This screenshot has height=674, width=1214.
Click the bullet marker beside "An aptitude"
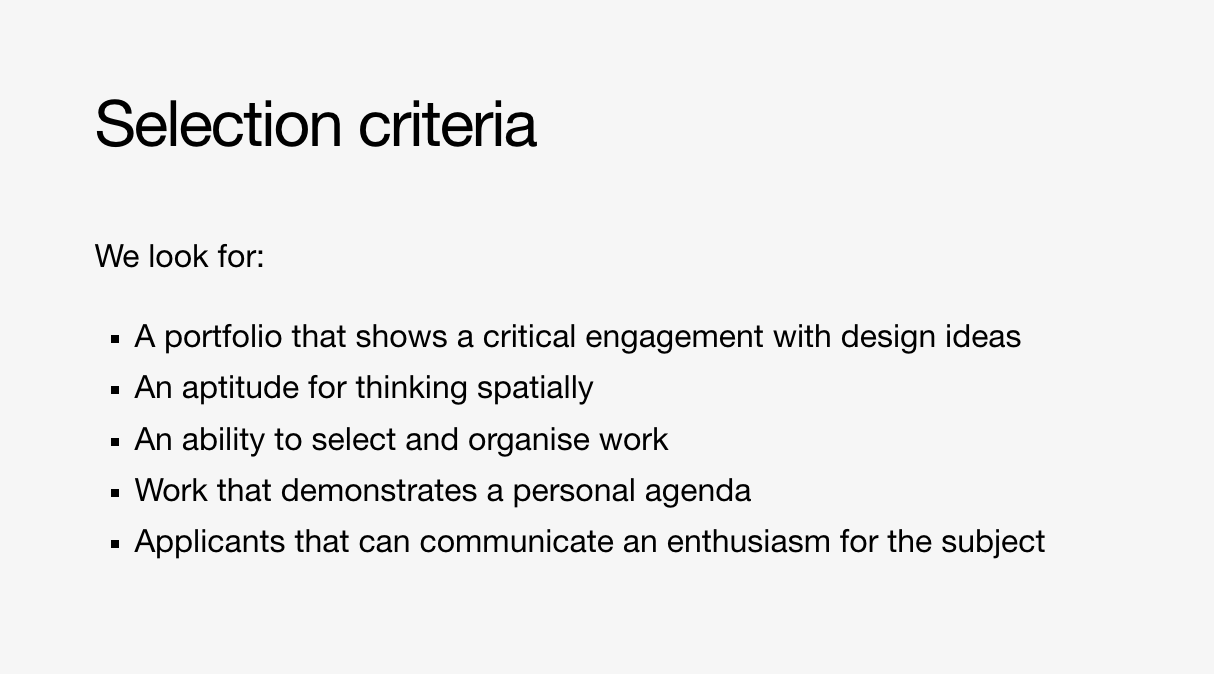115,390
